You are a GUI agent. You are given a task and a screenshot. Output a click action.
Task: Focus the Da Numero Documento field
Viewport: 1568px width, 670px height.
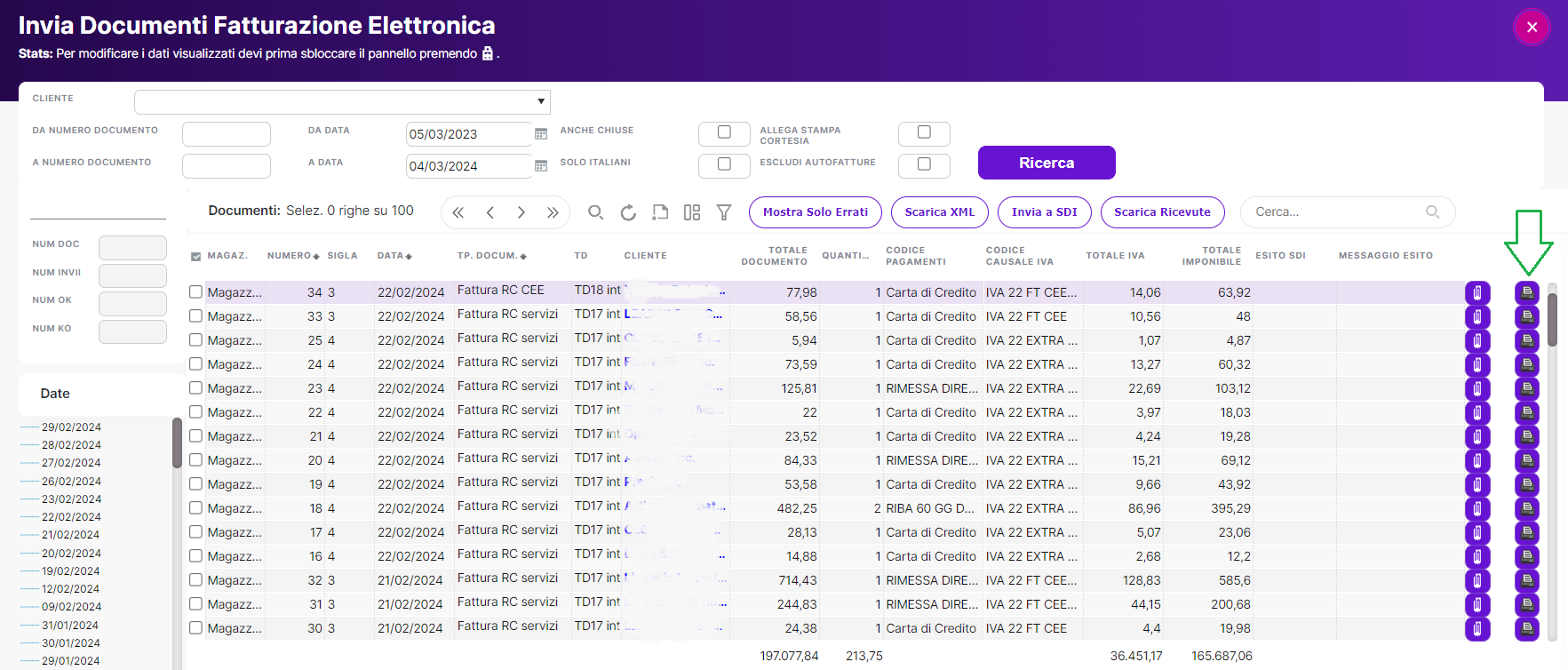pyautogui.click(x=227, y=134)
